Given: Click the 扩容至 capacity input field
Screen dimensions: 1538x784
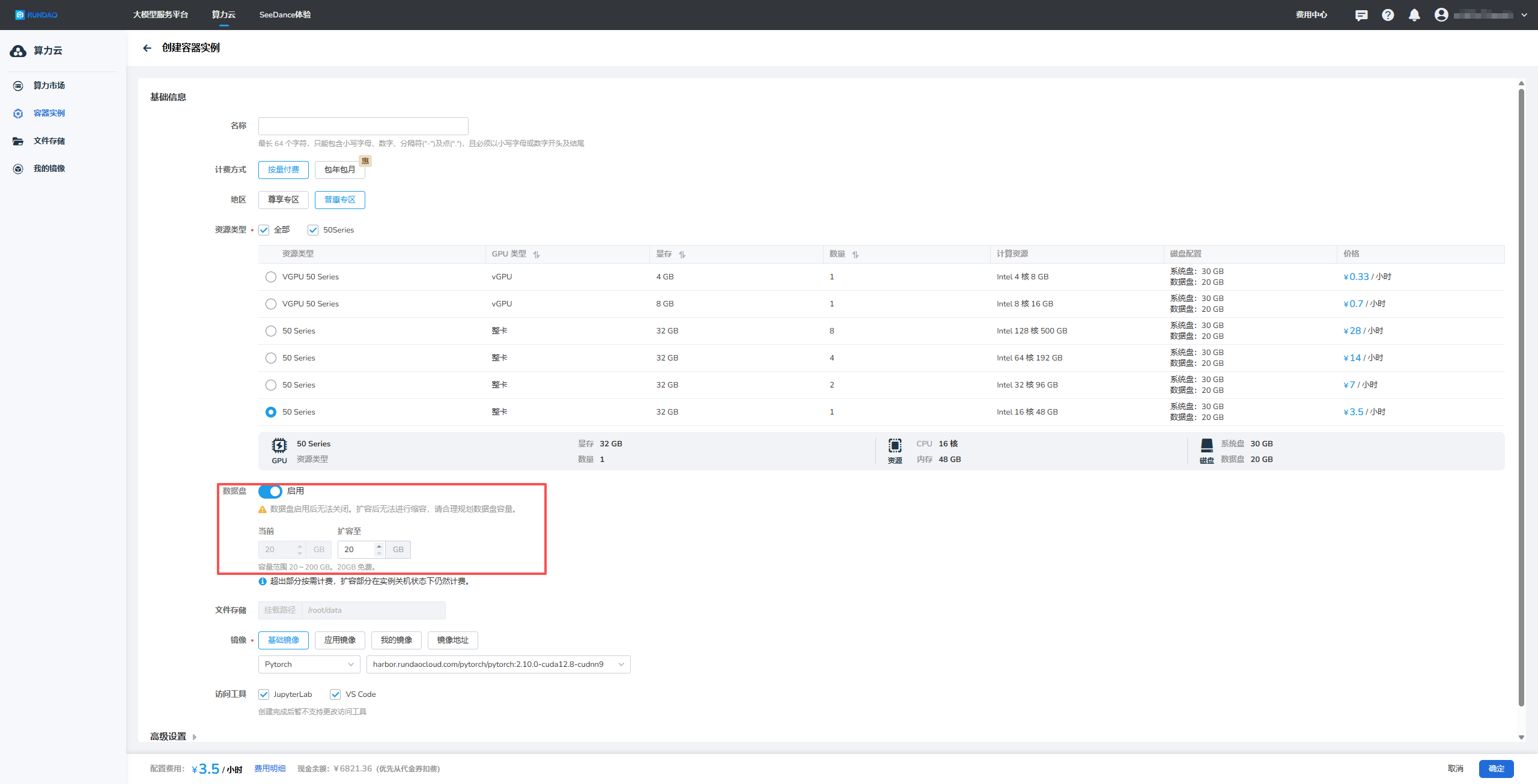Looking at the screenshot, I should [356, 550].
